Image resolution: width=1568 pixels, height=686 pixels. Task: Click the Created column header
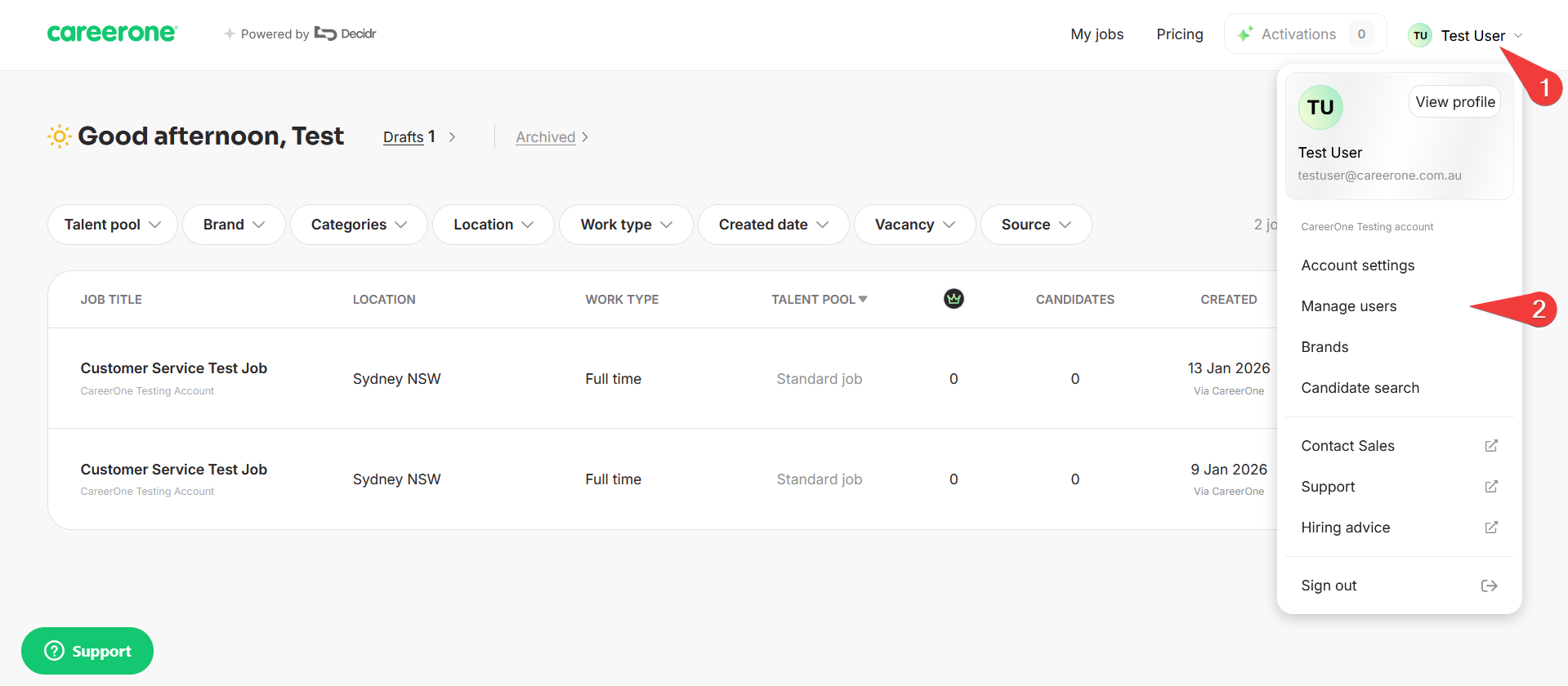(x=1229, y=300)
